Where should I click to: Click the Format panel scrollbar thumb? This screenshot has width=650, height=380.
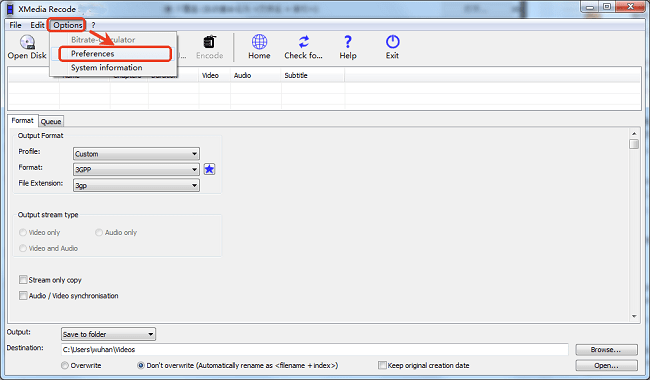pos(634,144)
